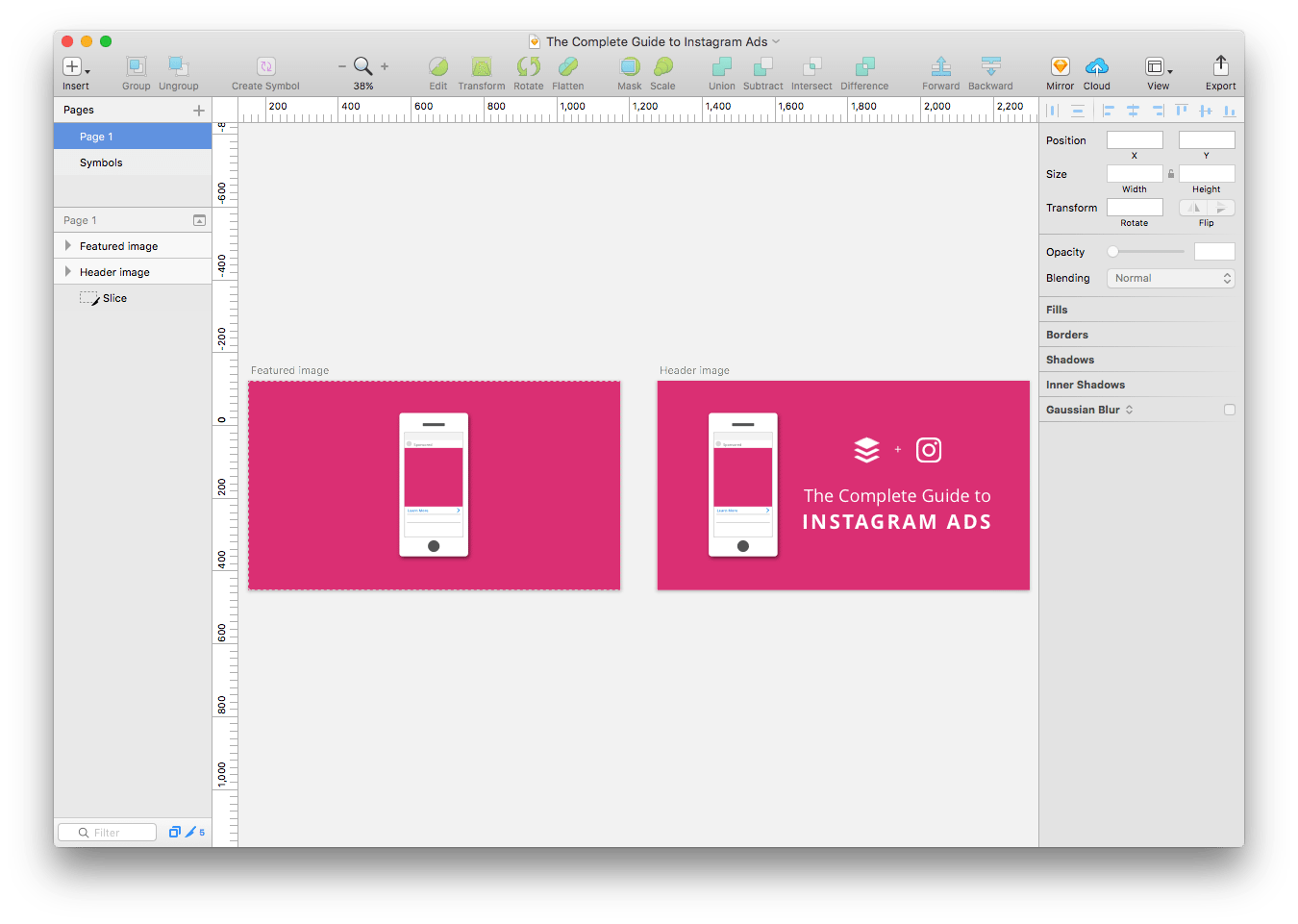Click the Height size field
This screenshot has width=1298, height=924.
[x=1207, y=174]
